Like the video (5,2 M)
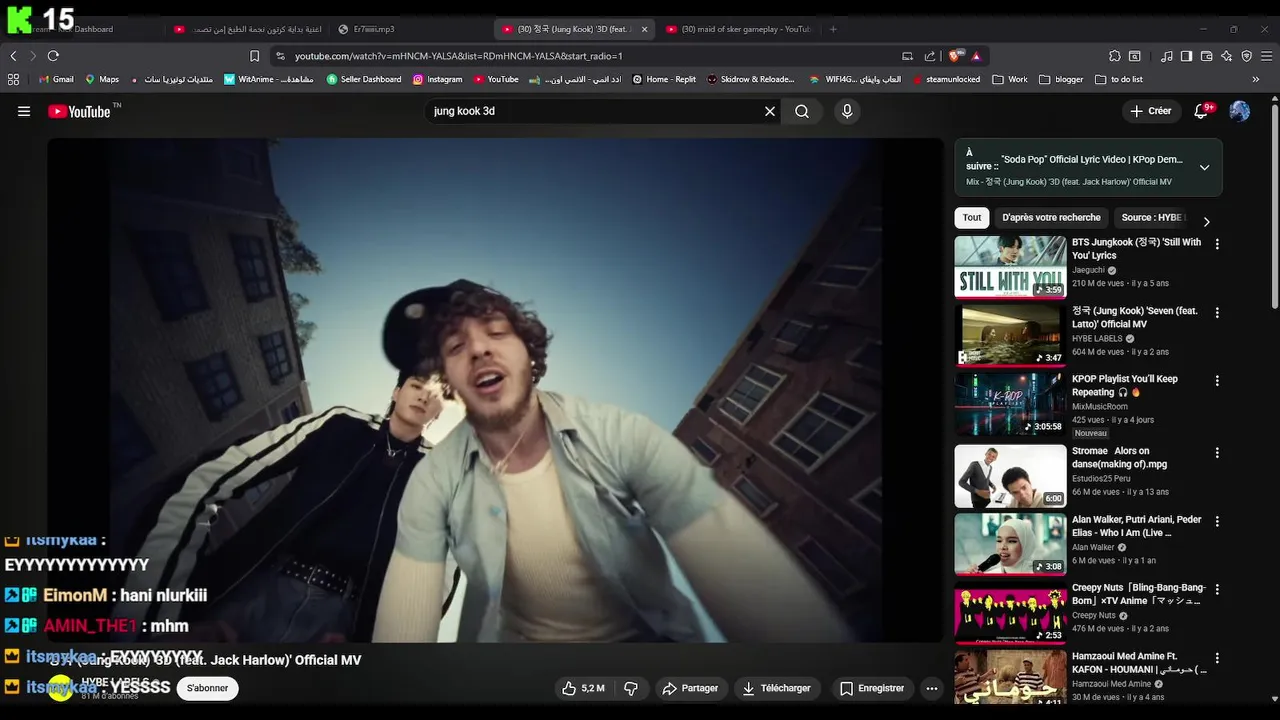The height and width of the screenshot is (720, 1280). tap(583, 688)
